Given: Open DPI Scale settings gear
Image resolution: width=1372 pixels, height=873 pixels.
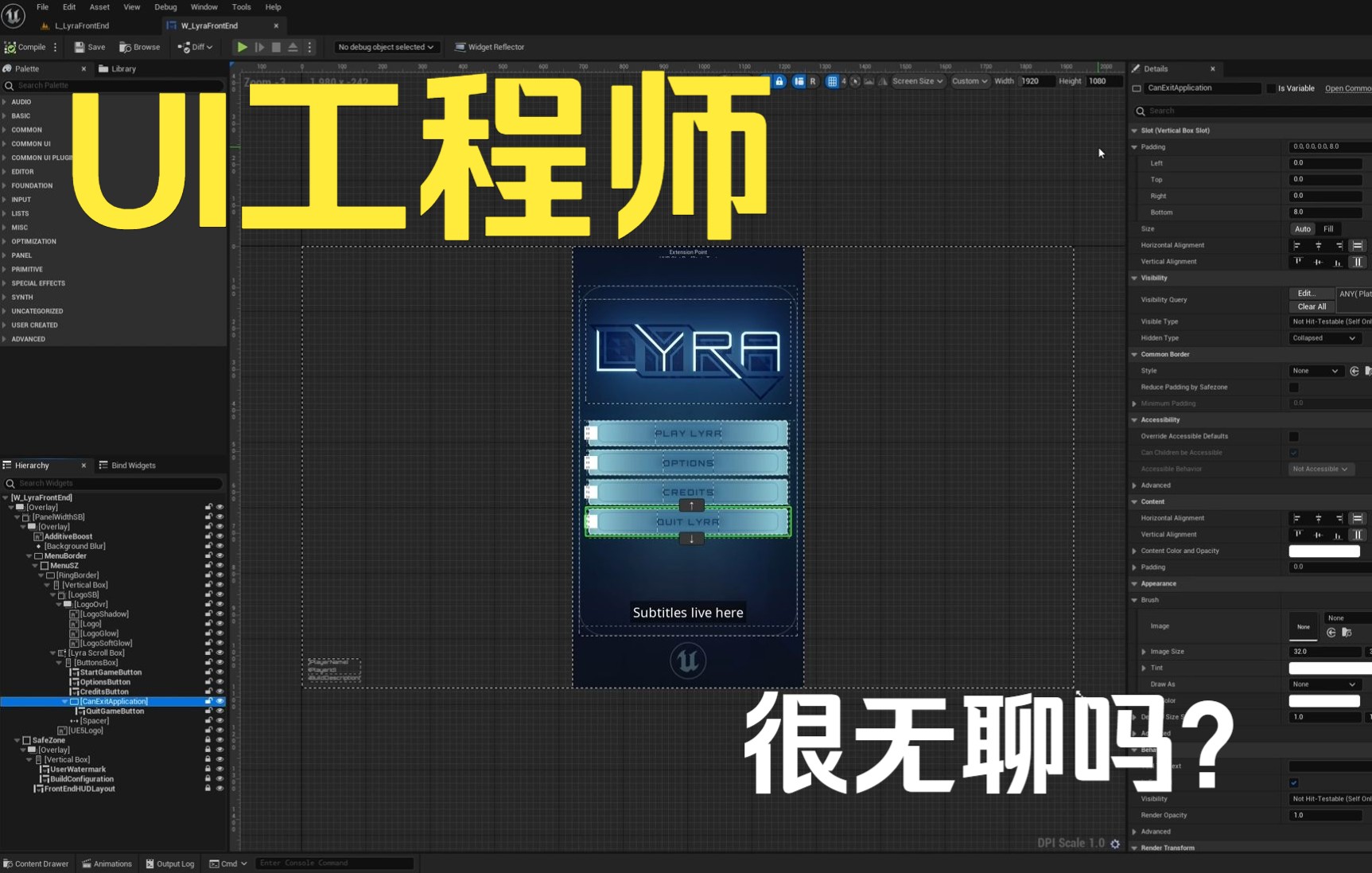Looking at the screenshot, I should [1115, 844].
